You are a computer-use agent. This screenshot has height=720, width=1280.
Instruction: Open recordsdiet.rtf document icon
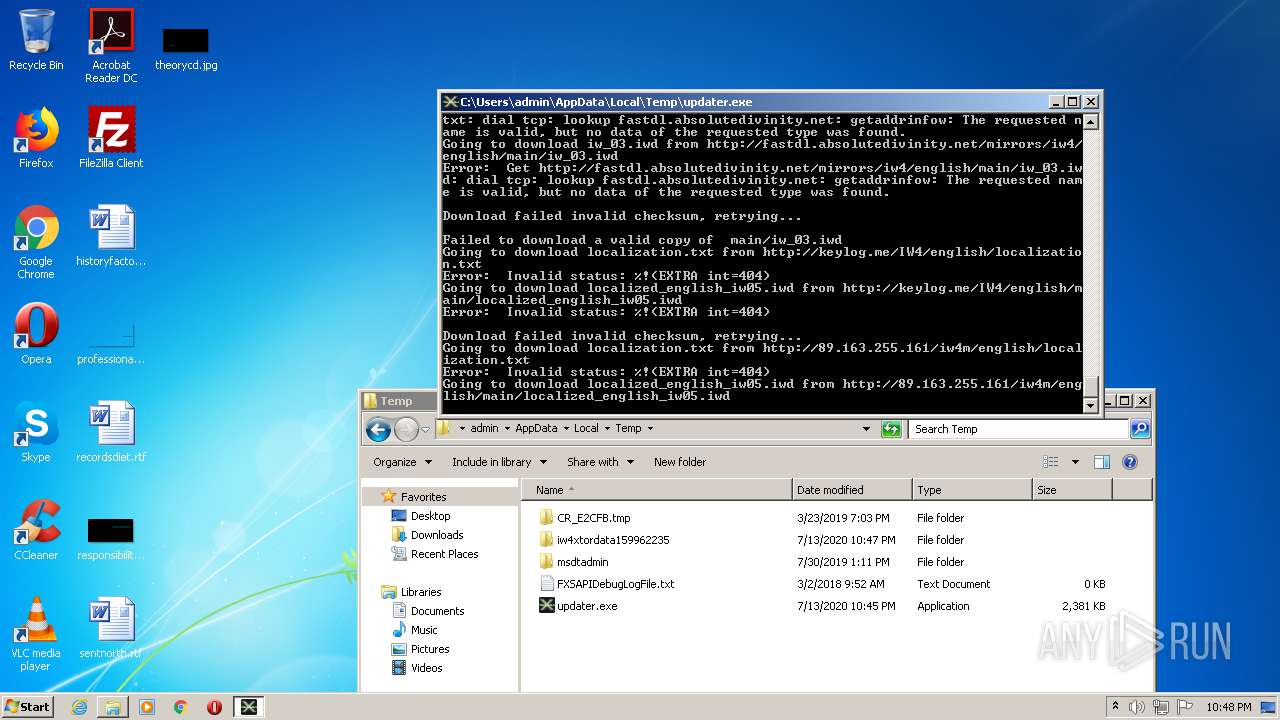[x=111, y=432]
